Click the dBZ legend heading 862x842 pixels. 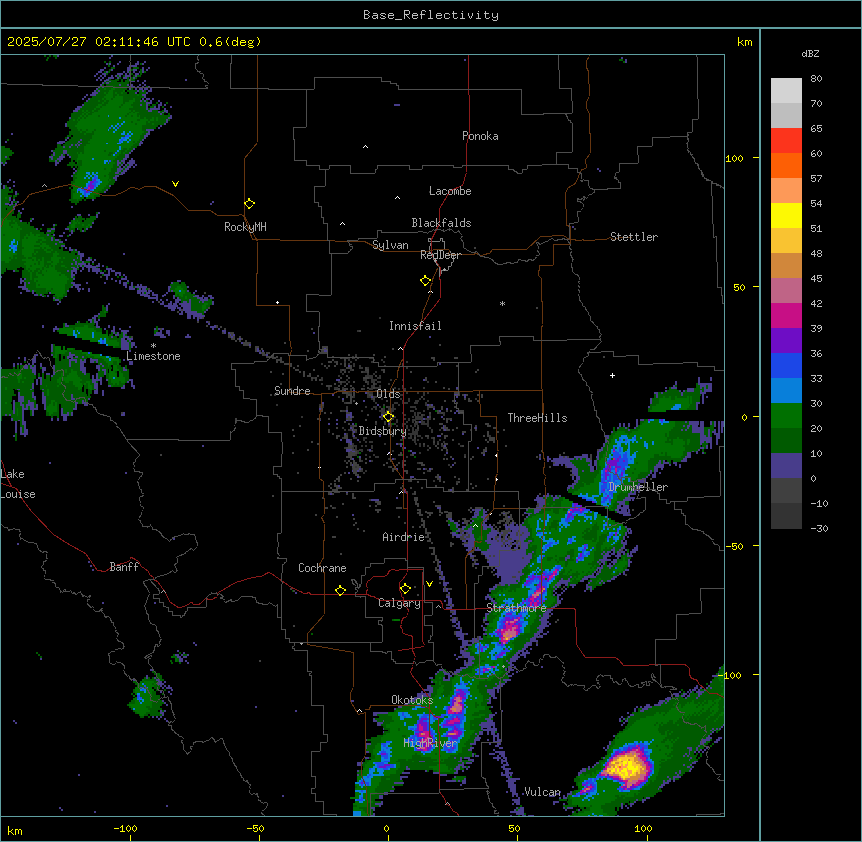(810, 54)
